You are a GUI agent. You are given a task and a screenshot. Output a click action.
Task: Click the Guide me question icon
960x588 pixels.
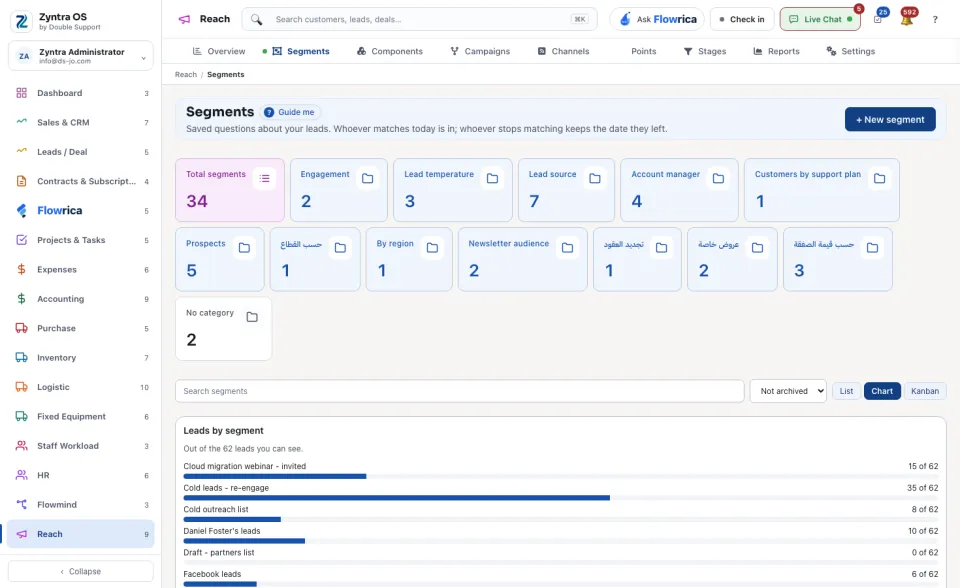point(269,112)
